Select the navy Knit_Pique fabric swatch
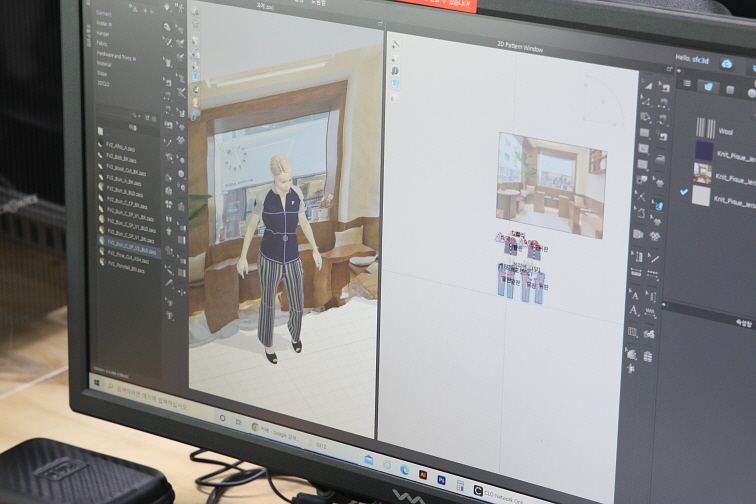The height and width of the screenshot is (504, 756). tap(703, 151)
